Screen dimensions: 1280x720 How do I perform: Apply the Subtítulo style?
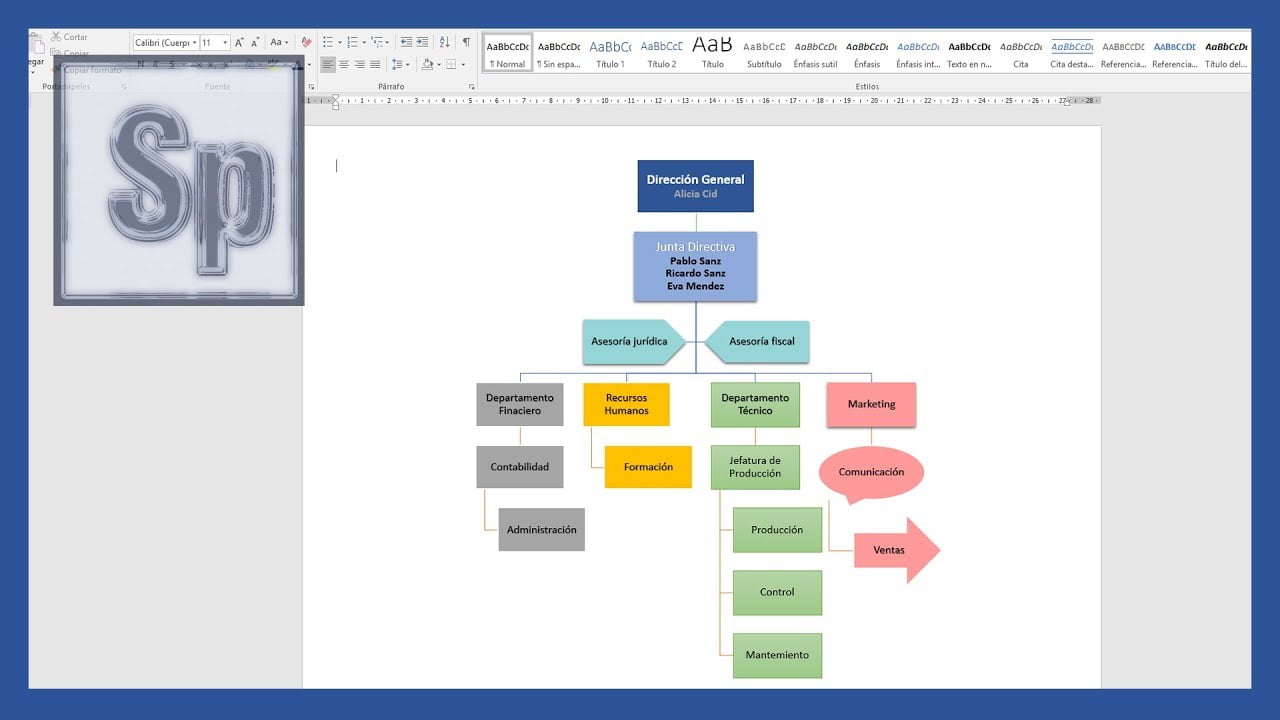[x=764, y=53]
